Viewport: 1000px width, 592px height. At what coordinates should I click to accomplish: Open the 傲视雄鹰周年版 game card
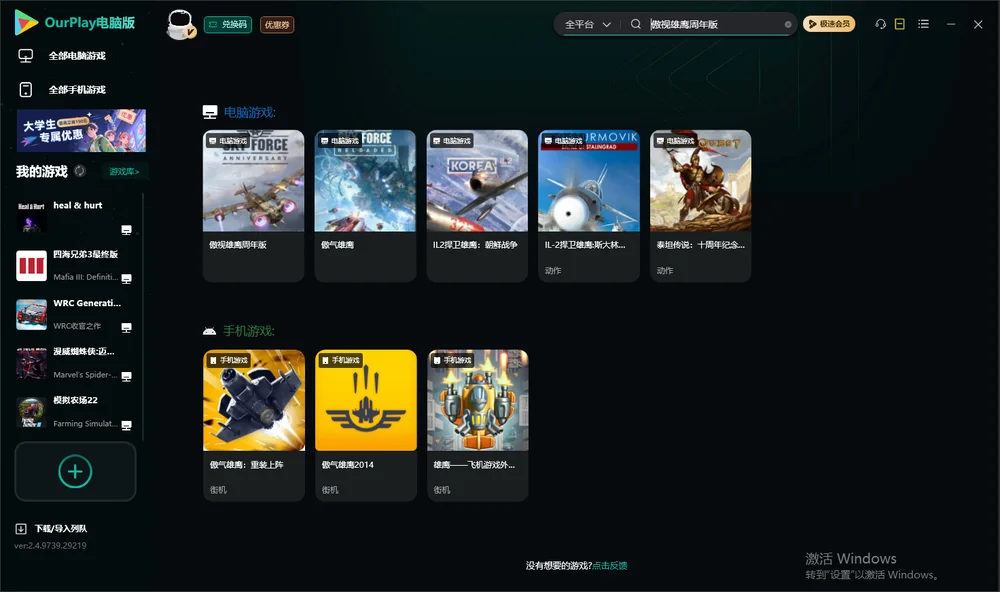point(253,205)
